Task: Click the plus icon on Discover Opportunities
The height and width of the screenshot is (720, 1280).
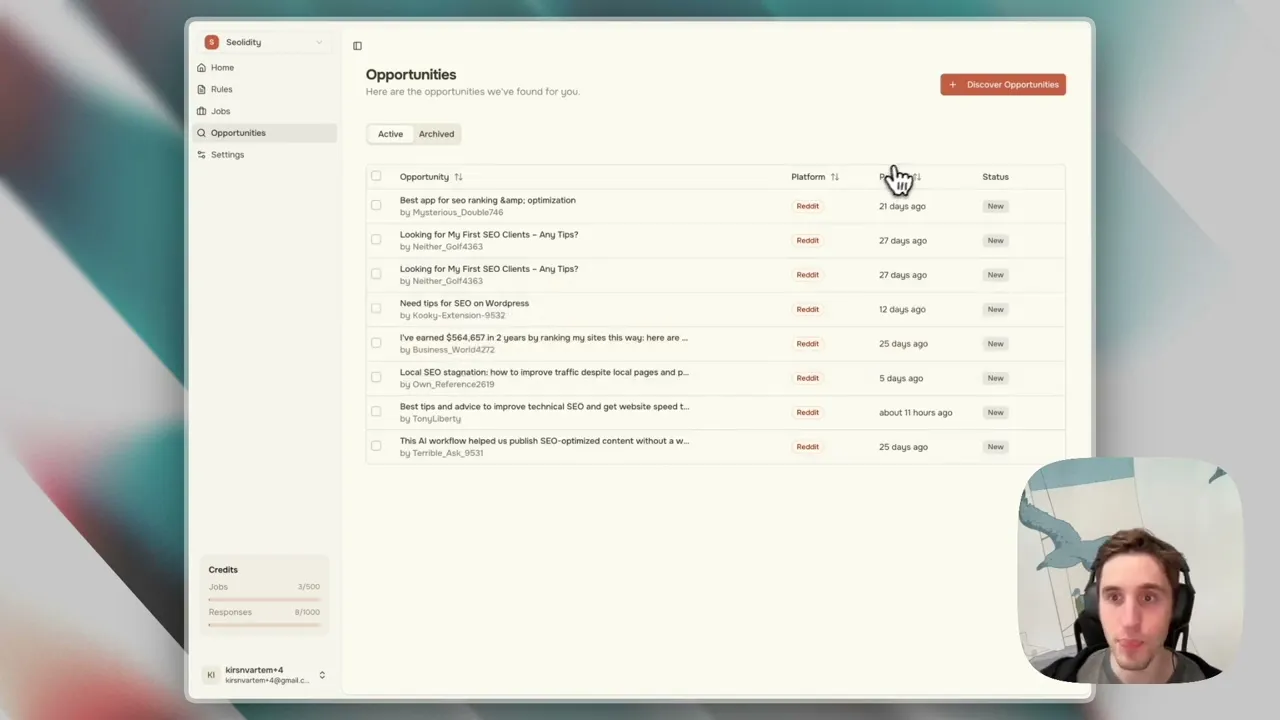Action: [x=953, y=85]
